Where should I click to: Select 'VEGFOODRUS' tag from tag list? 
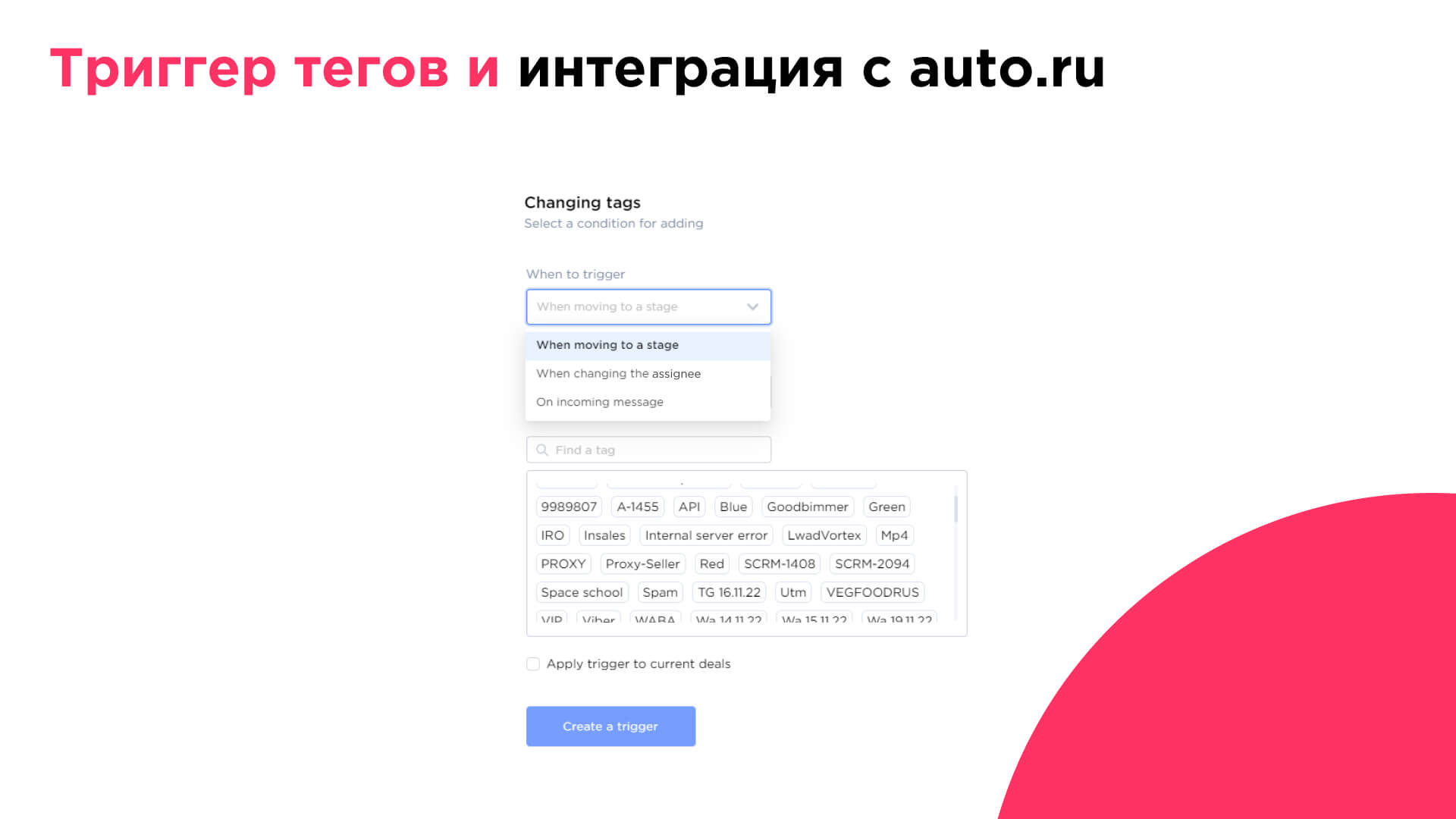tap(873, 592)
